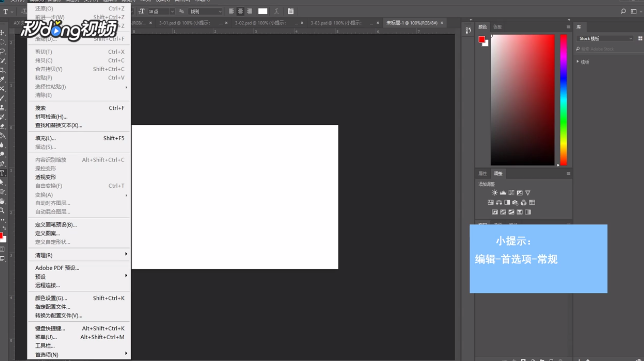The height and width of the screenshot is (361, 644).
Task: Add a Posterize adjustment
Action: point(503,212)
